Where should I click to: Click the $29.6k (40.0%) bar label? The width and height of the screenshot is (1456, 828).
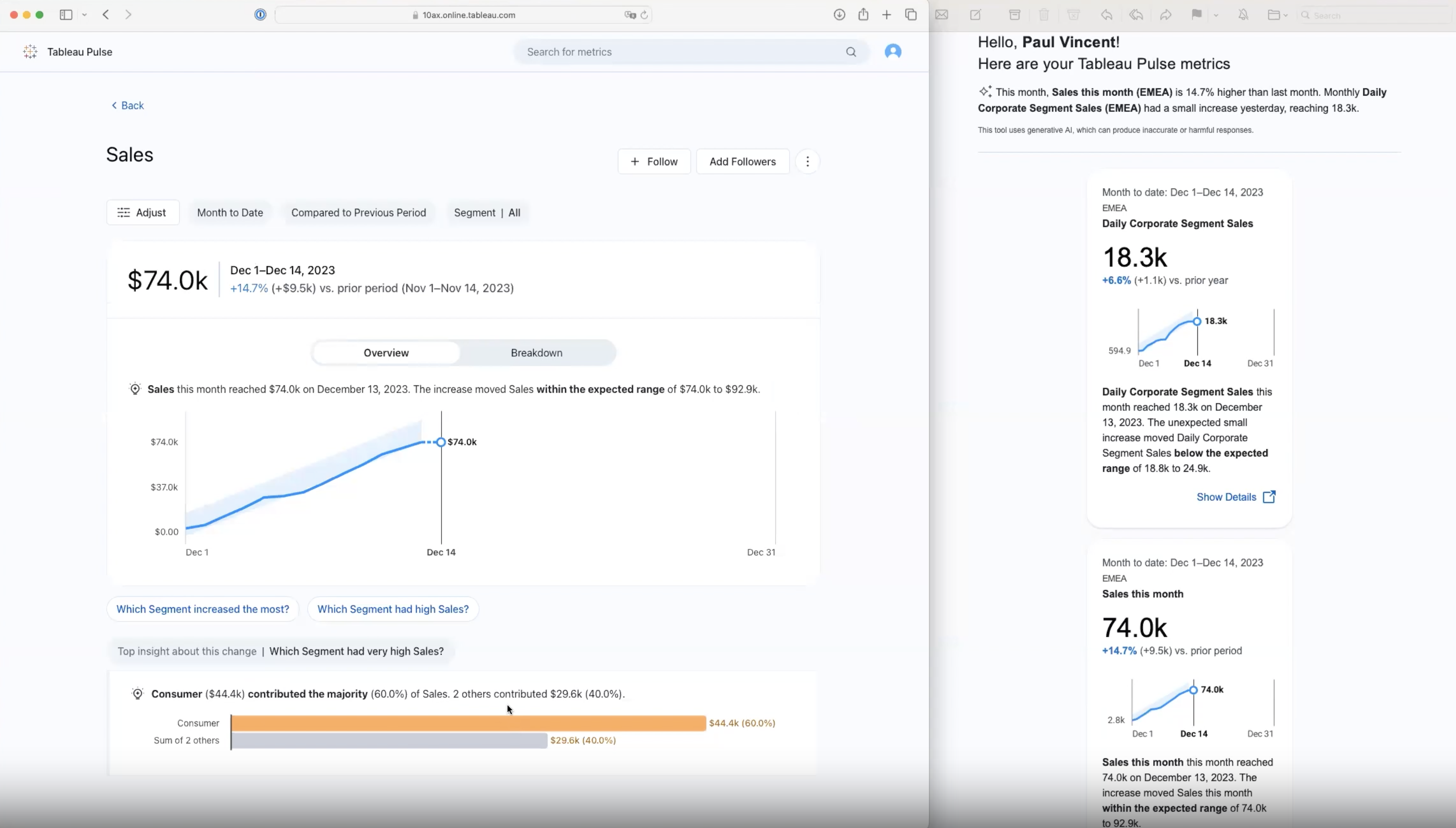pyautogui.click(x=583, y=740)
